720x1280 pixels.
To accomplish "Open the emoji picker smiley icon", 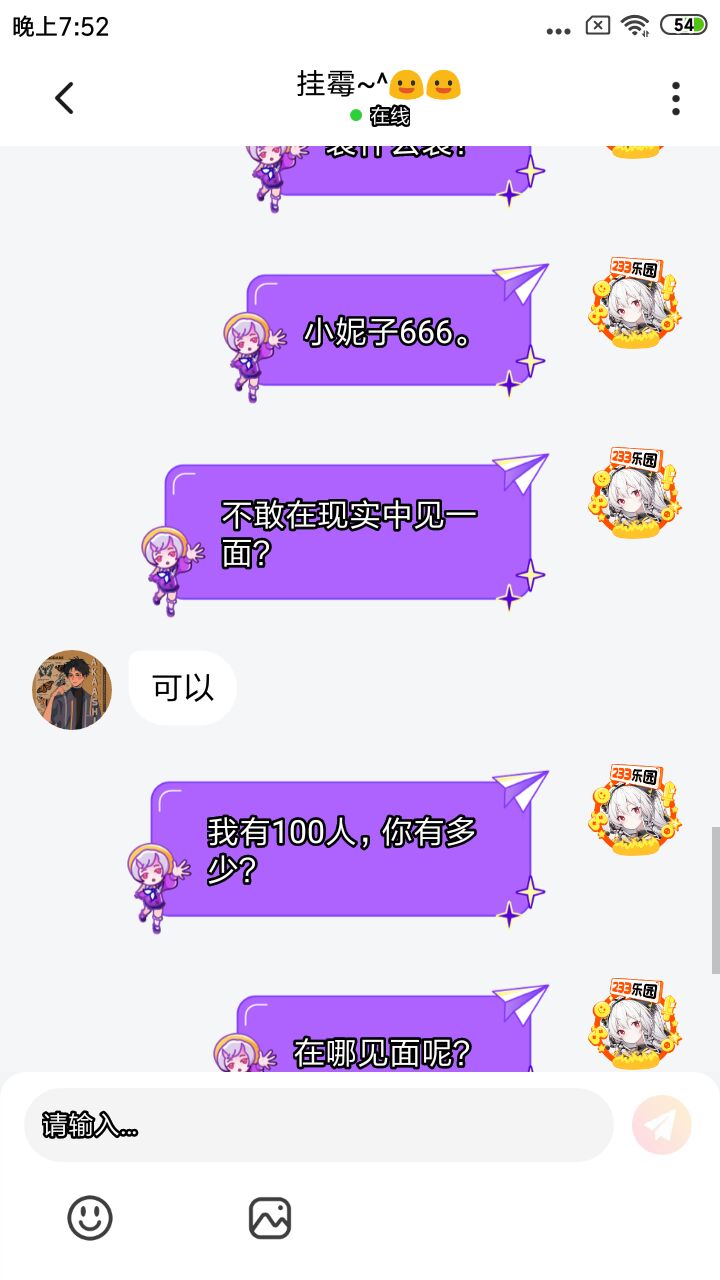I will (x=90, y=1218).
